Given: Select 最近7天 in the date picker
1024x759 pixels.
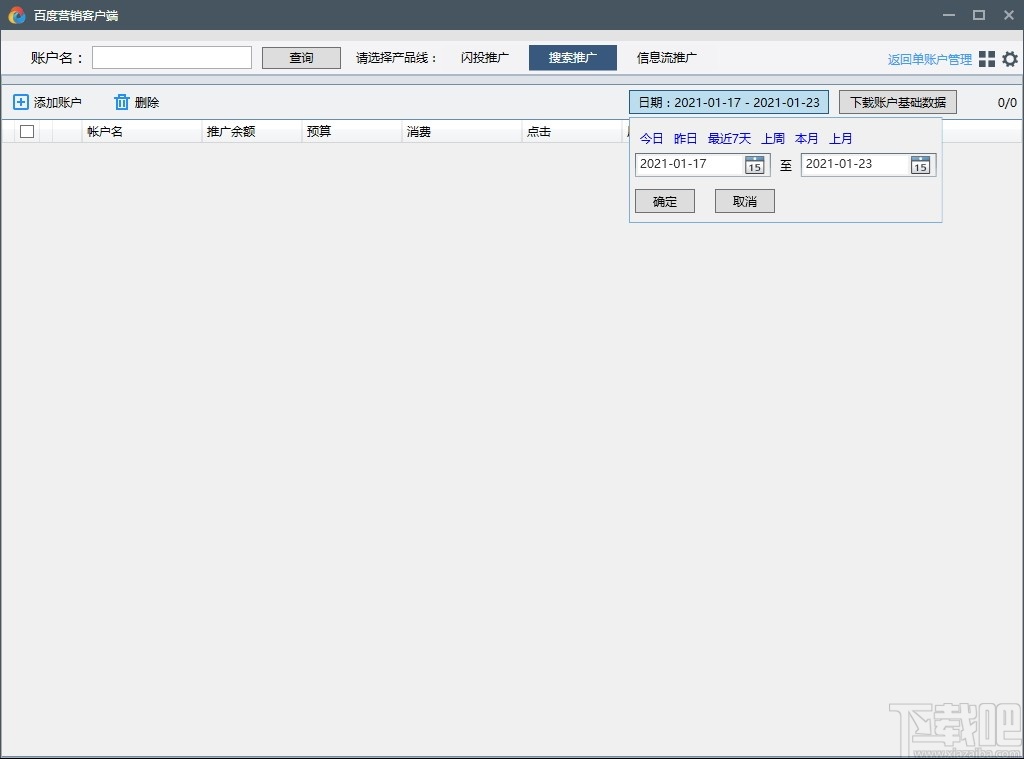Looking at the screenshot, I should pyautogui.click(x=729, y=138).
